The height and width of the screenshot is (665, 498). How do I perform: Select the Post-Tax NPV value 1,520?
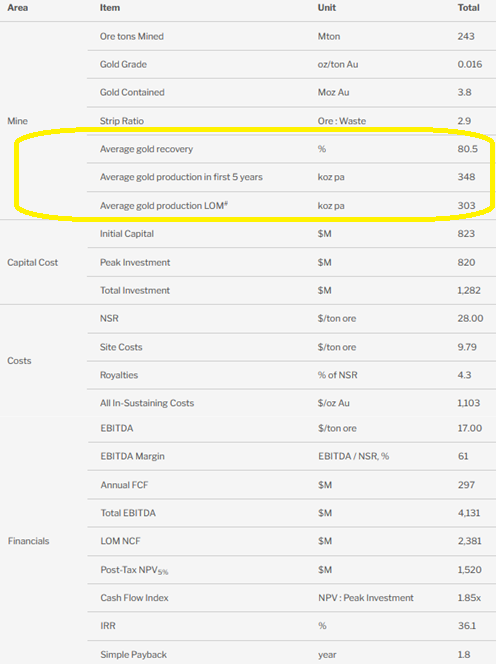click(x=469, y=570)
